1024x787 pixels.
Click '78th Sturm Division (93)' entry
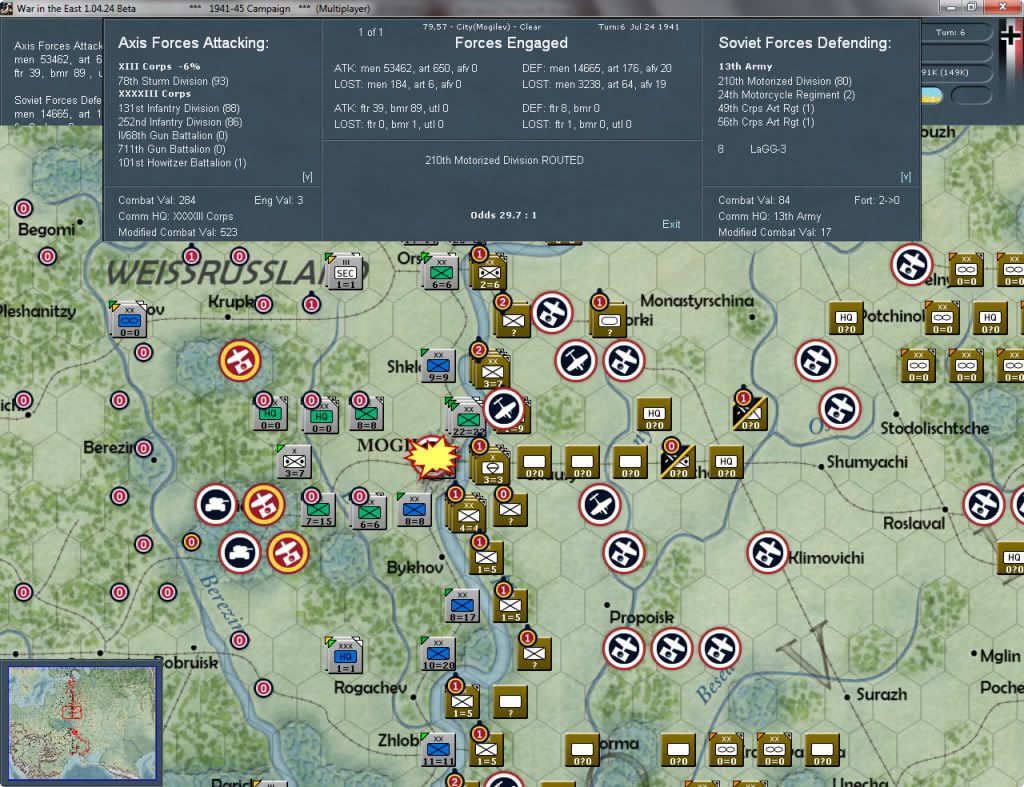(x=173, y=81)
